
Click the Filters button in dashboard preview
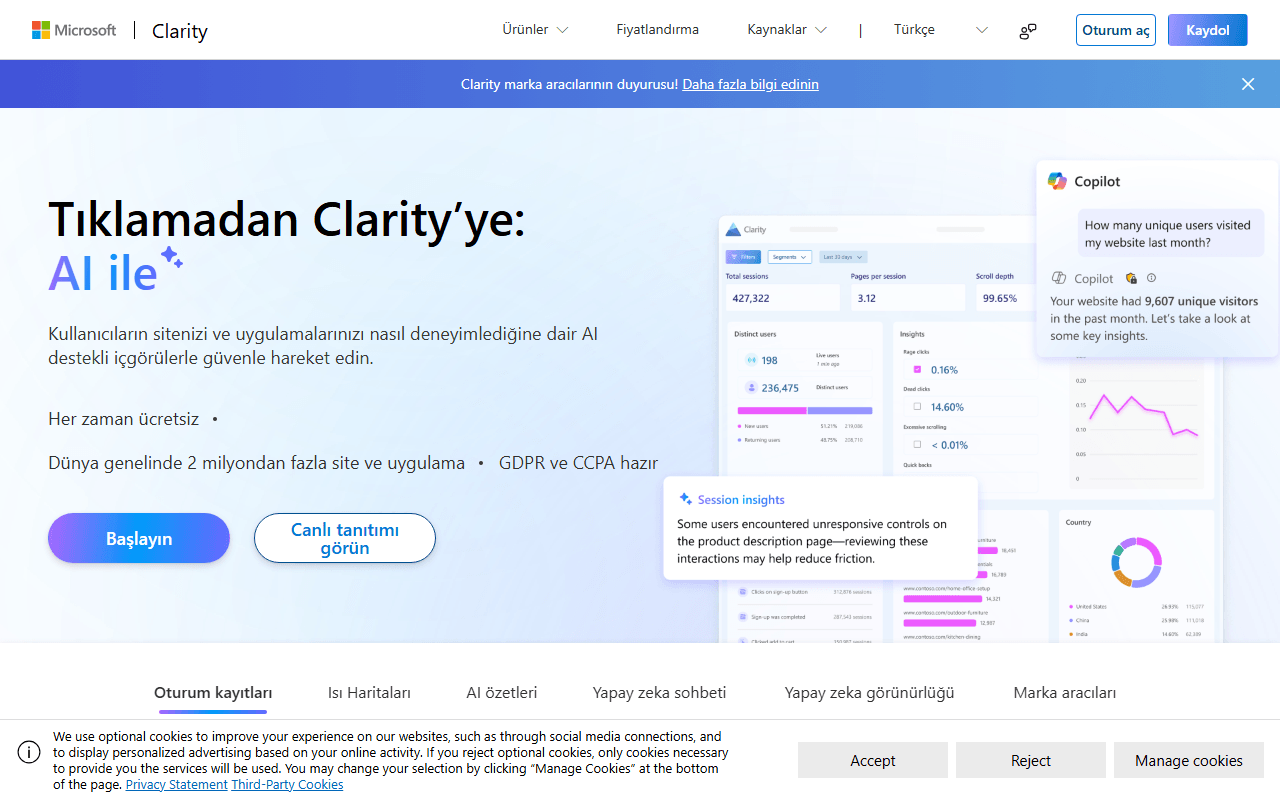pos(744,257)
